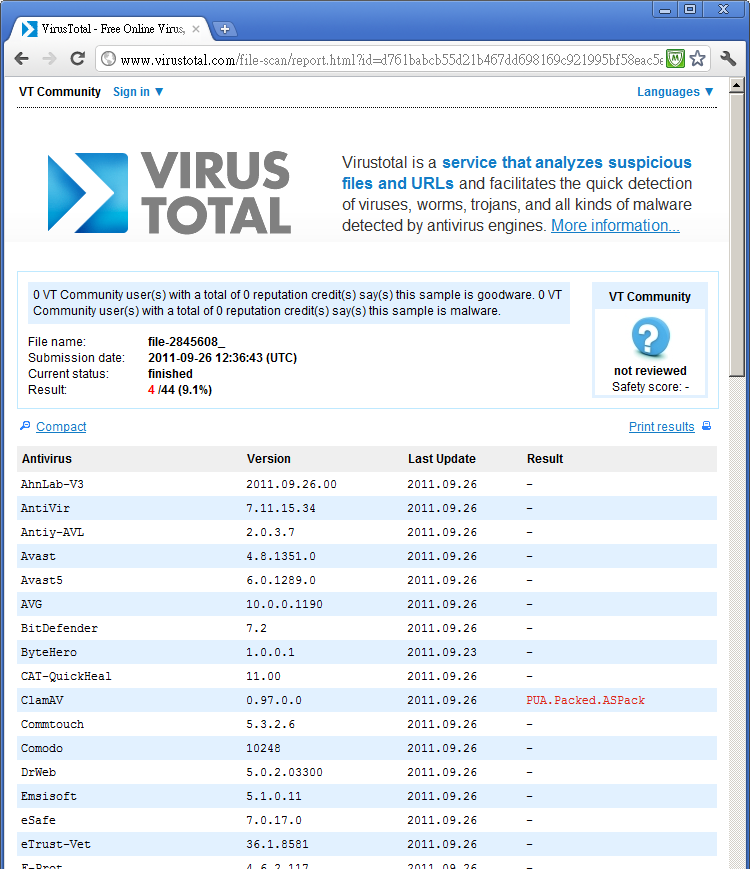
Task: Close the VirusTotal browser tab
Action: 196,29
